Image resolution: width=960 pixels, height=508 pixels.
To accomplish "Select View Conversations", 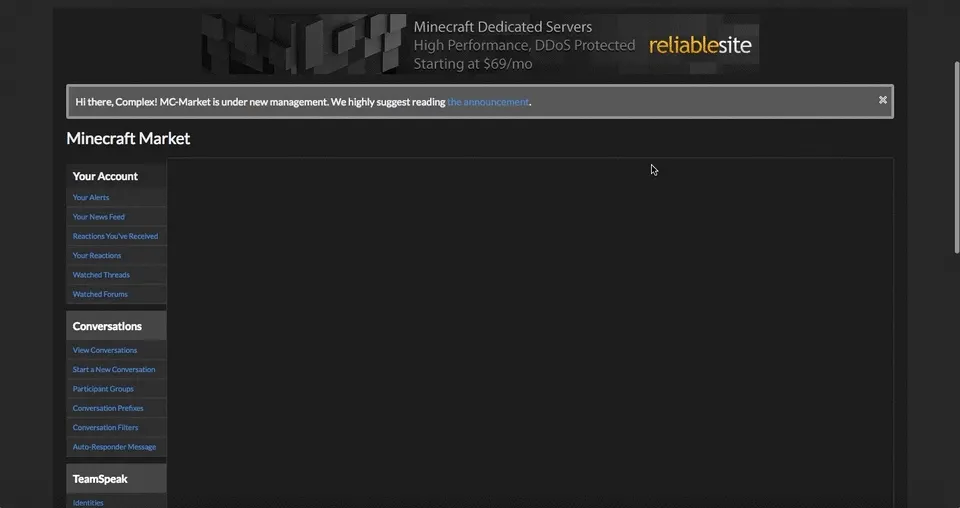I will 105,350.
